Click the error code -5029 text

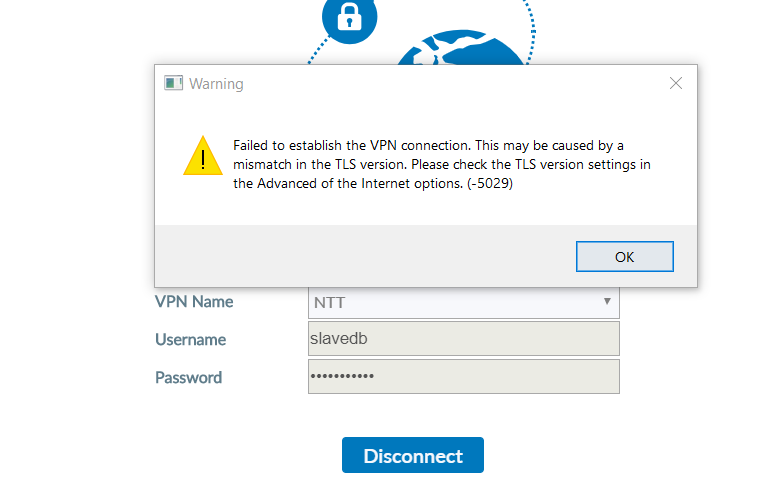click(490, 183)
